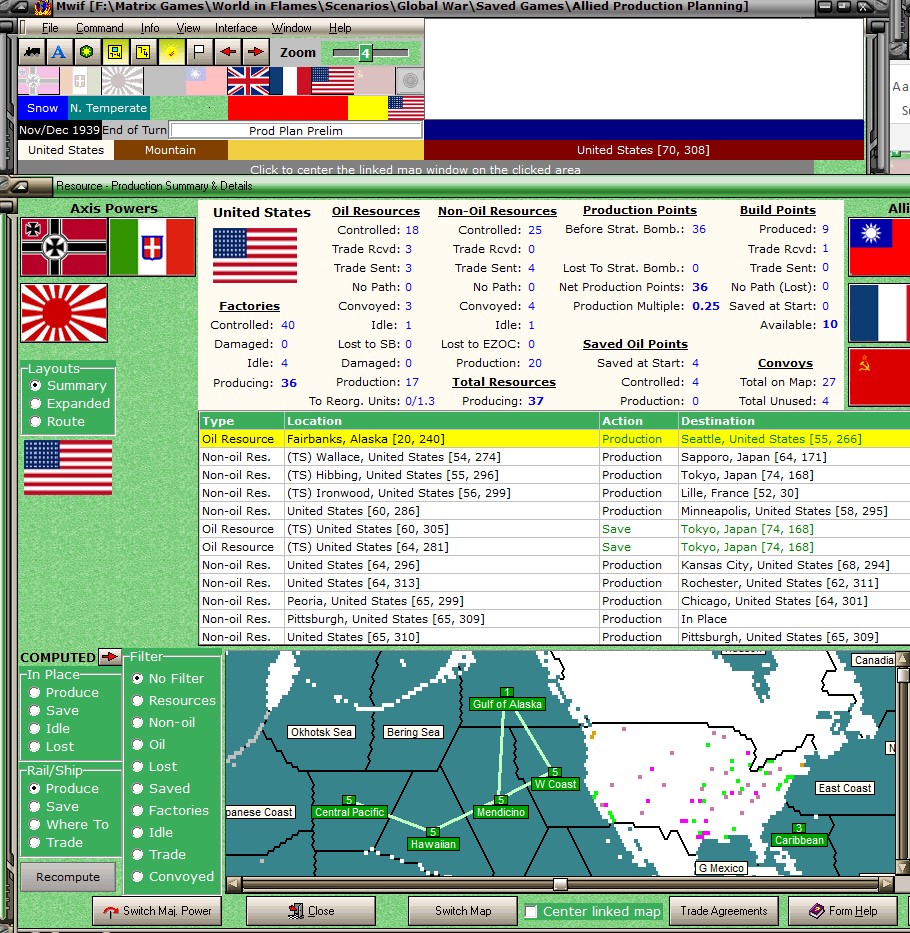910x933 pixels.
Task: Click the Italian flag under Axis Powers
Action: point(152,247)
